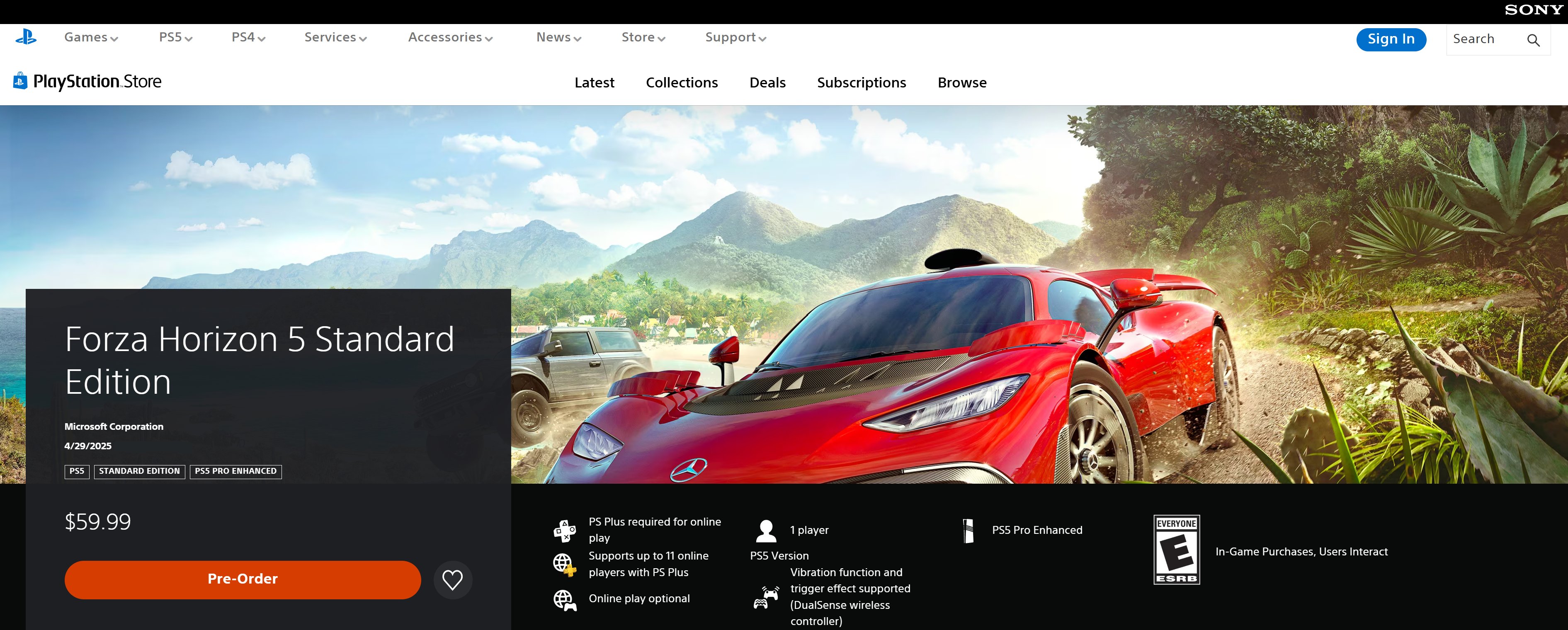Open the Collections store tab
This screenshot has width=1568, height=630.
pyautogui.click(x=682, y=83)
